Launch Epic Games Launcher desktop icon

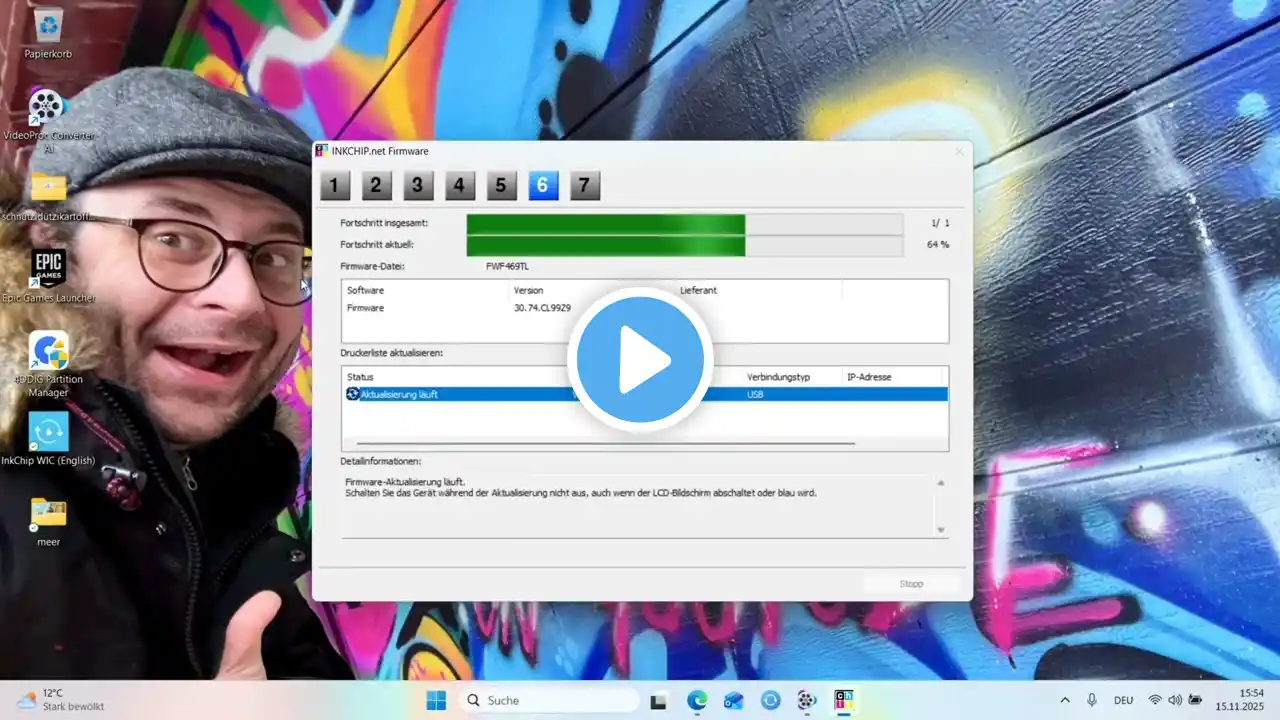click(48, 268)
